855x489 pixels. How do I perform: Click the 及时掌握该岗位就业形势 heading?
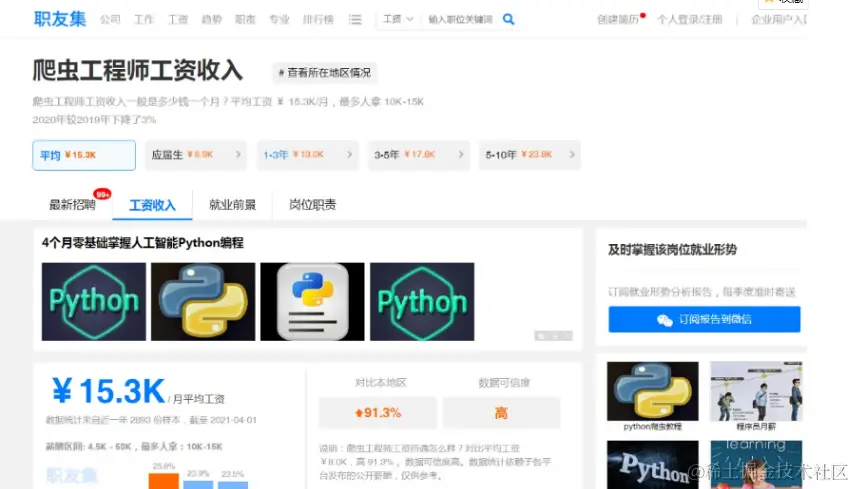tap(672, 250)
